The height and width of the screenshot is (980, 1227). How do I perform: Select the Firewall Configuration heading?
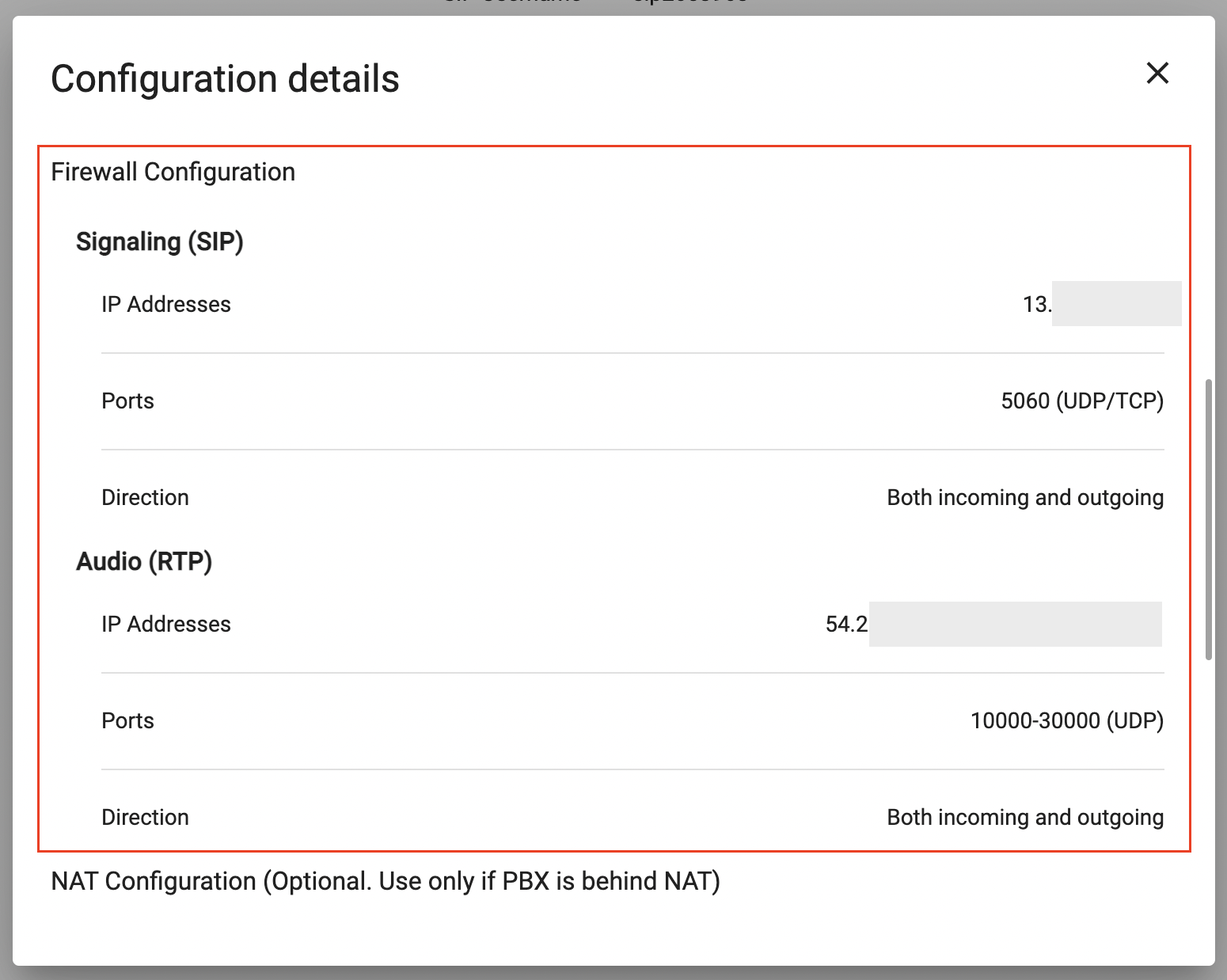[173, 172]
